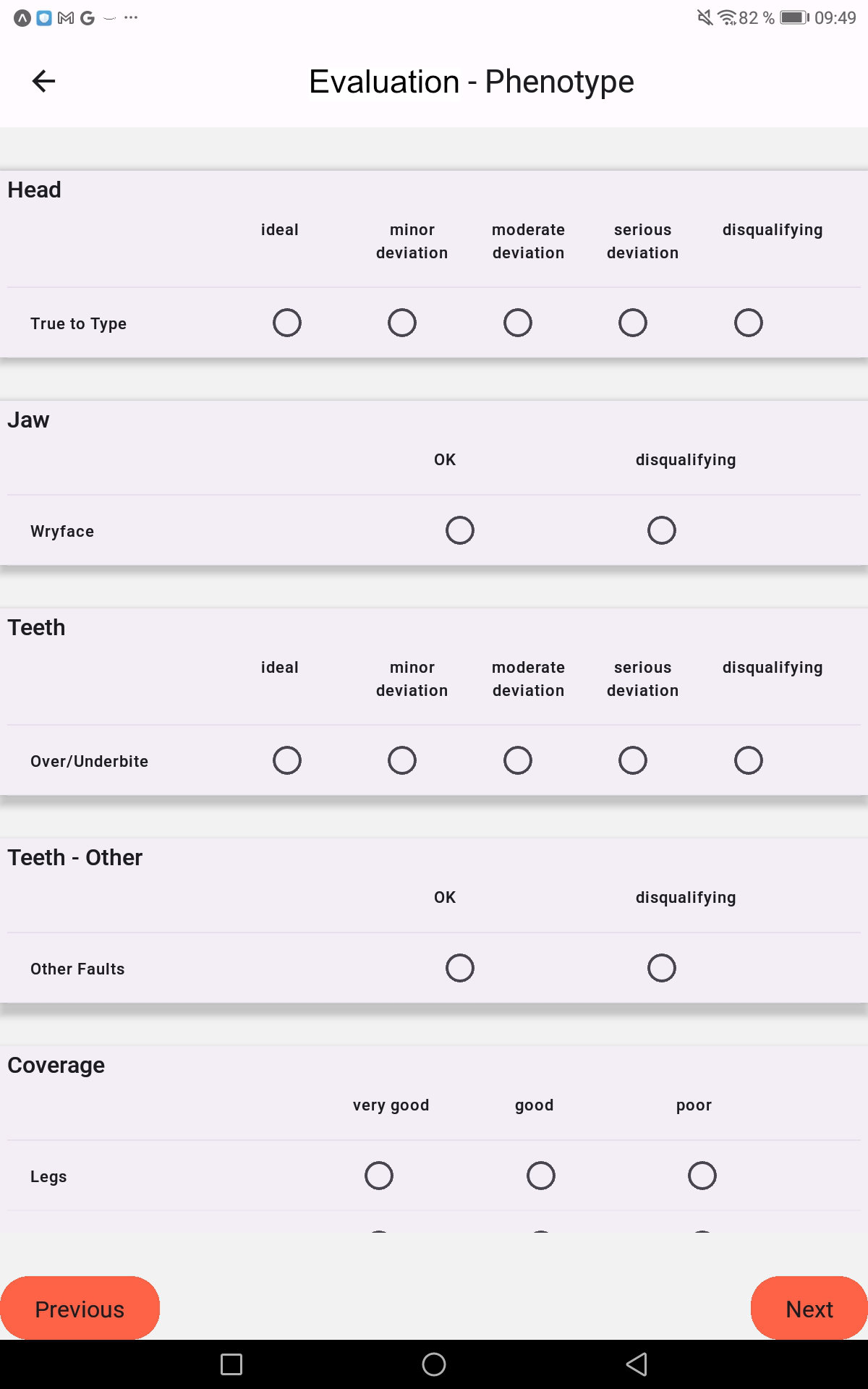Select OK for Other Faults
The image size is (868, 1389).
click(x=460, y=968)
